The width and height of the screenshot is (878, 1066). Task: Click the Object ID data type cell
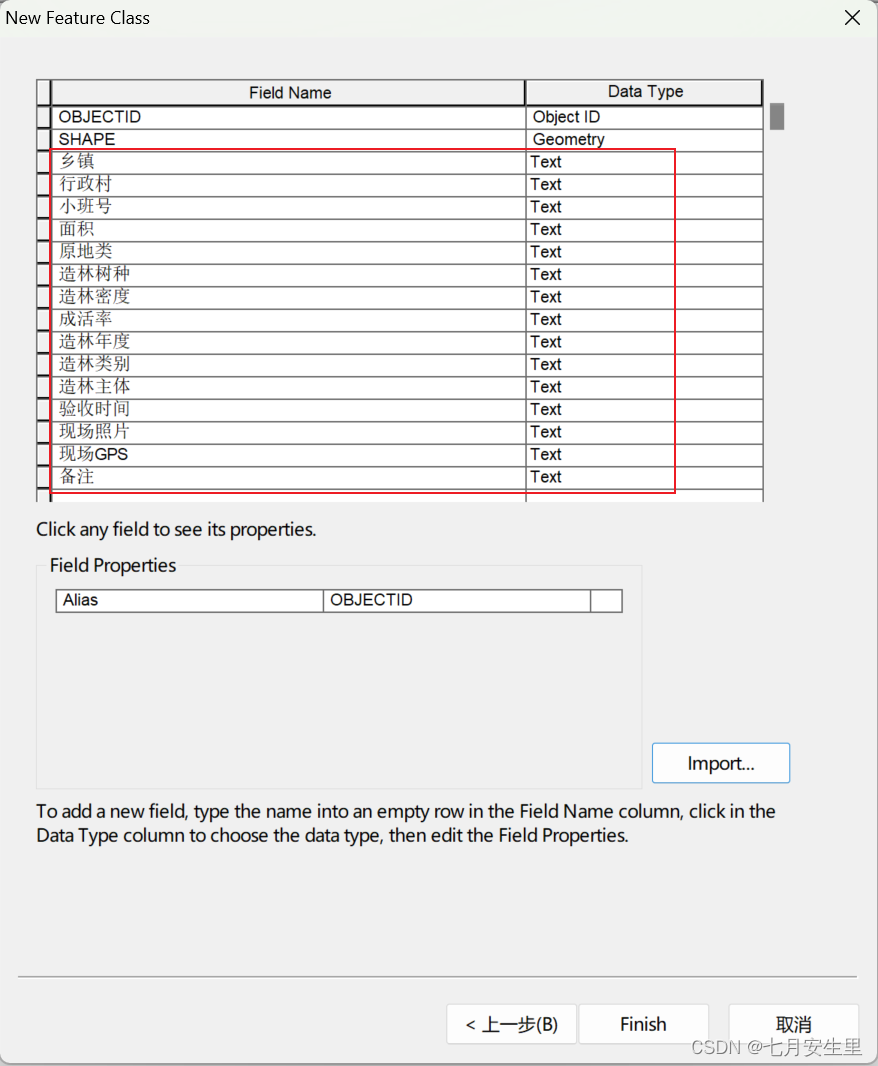644,117
